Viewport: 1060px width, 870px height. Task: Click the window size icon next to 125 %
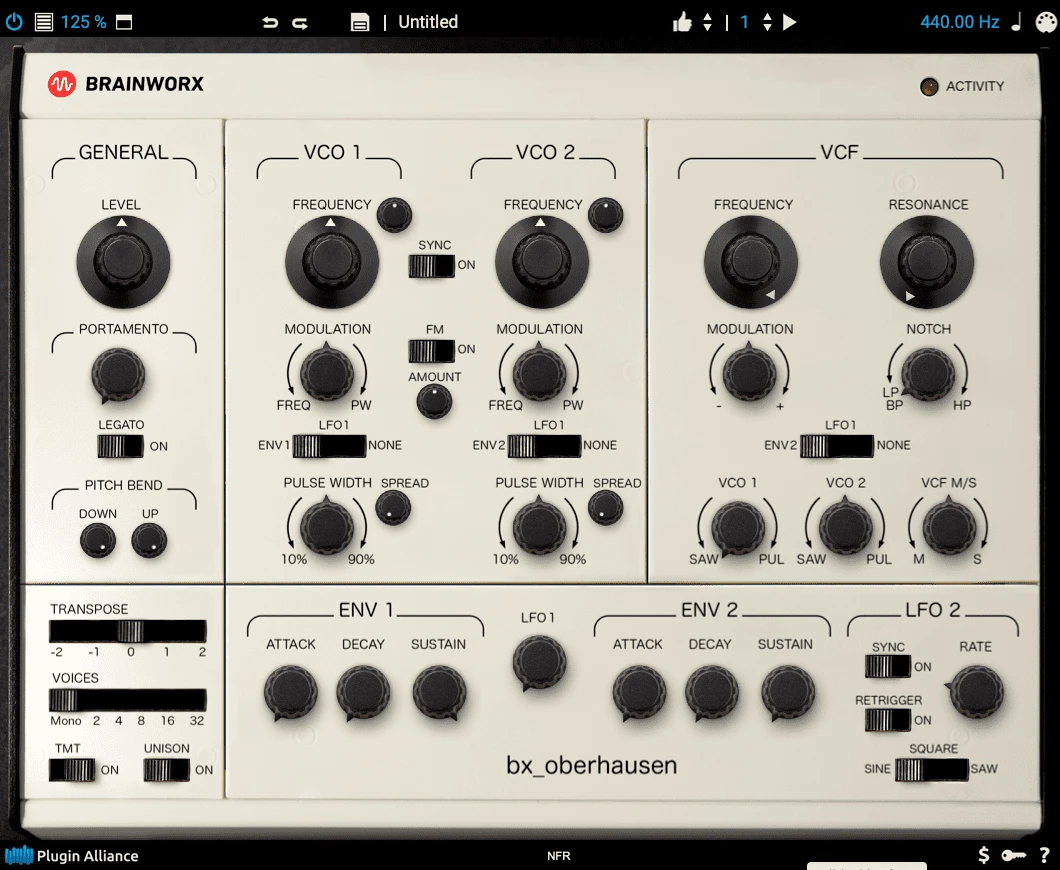124,22
